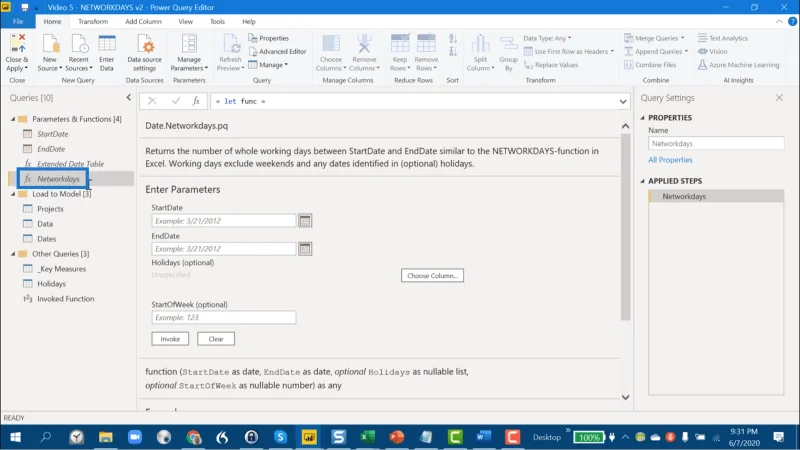Click the query Name field
This screenshot has height=450, width=800.
click(716, 144)
